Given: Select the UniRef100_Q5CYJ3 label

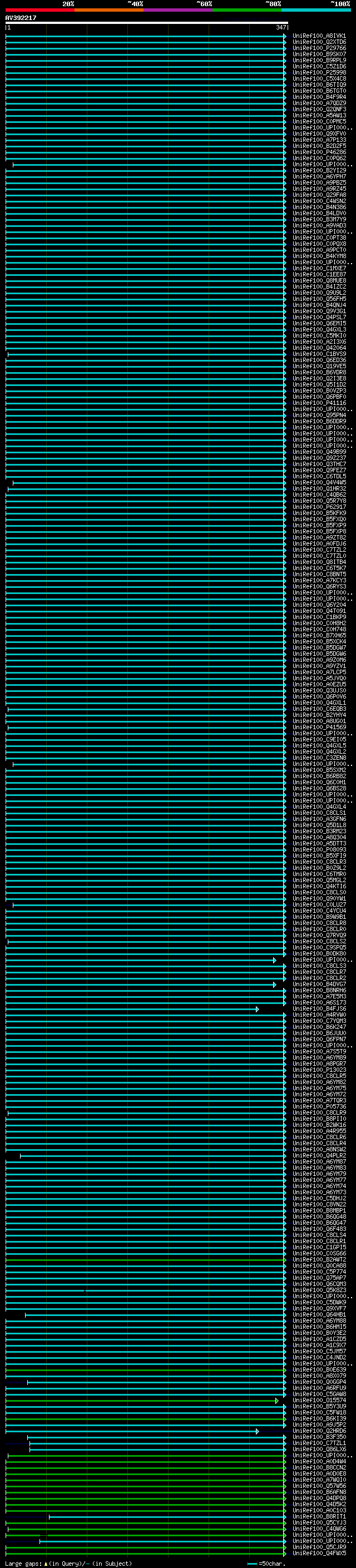Looking at the screenshot, I should [x=319, y=1523].
